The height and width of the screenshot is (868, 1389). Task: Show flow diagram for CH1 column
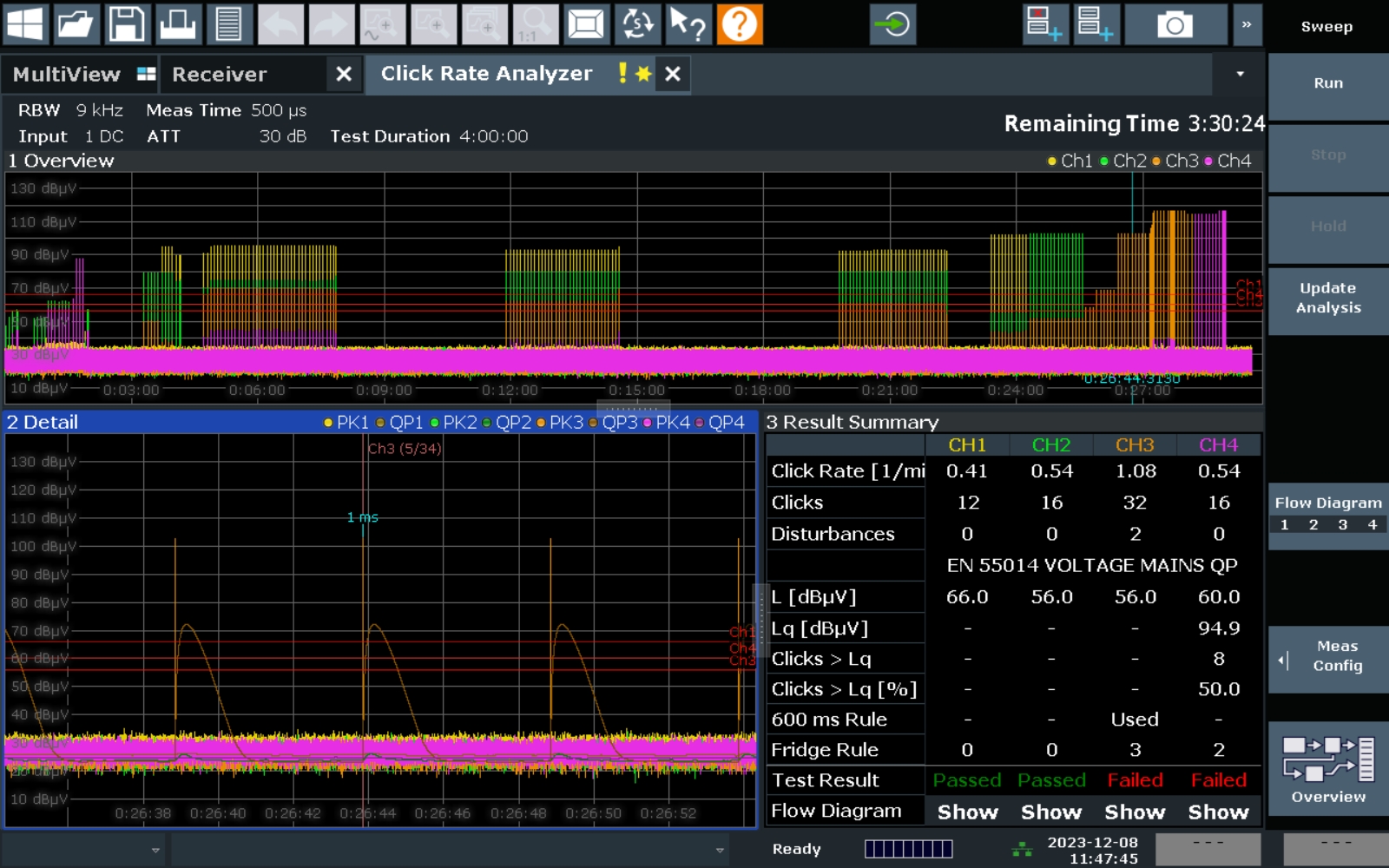[967, 812]
